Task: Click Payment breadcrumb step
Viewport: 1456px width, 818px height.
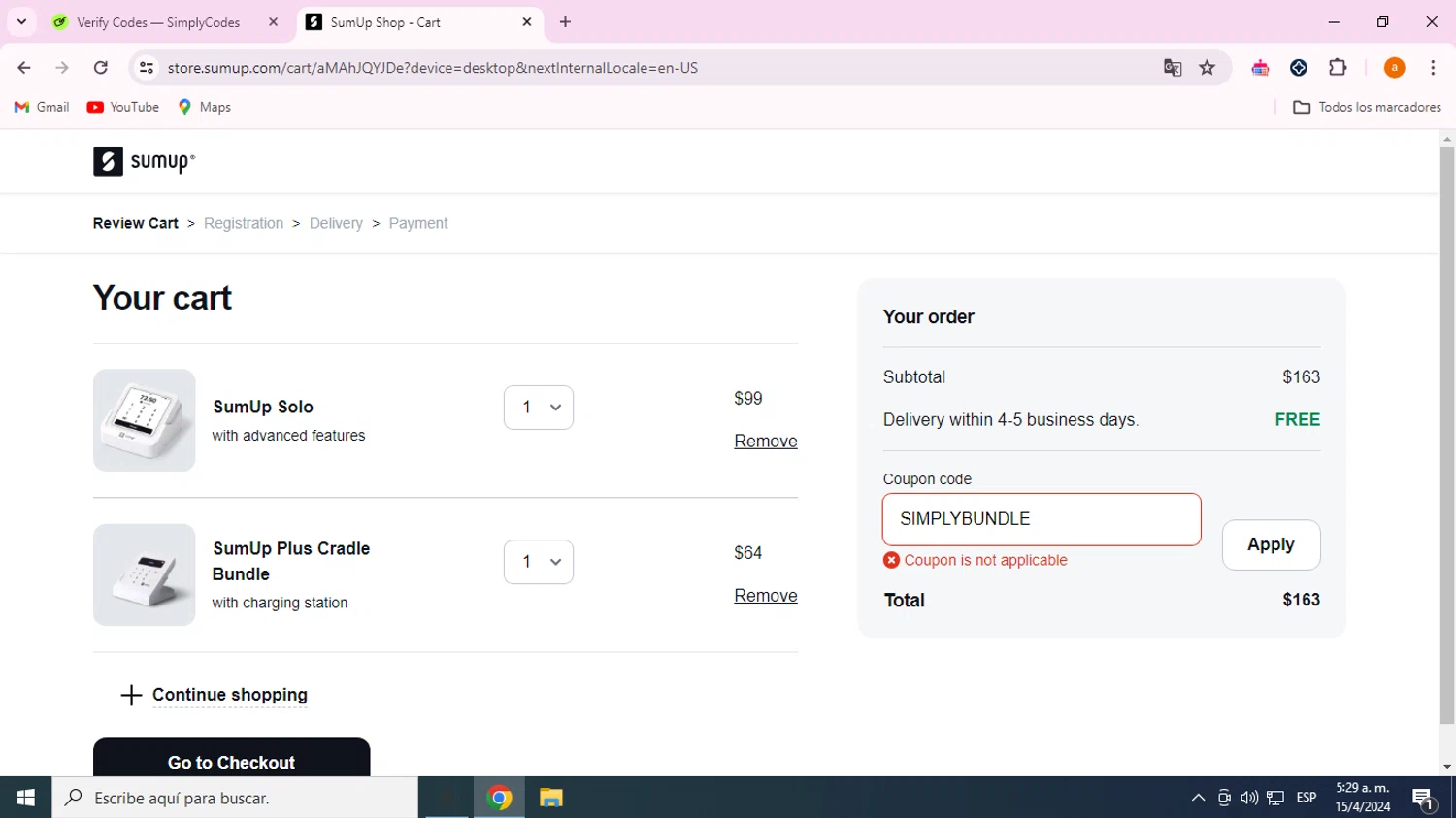Action: [418, 223]
